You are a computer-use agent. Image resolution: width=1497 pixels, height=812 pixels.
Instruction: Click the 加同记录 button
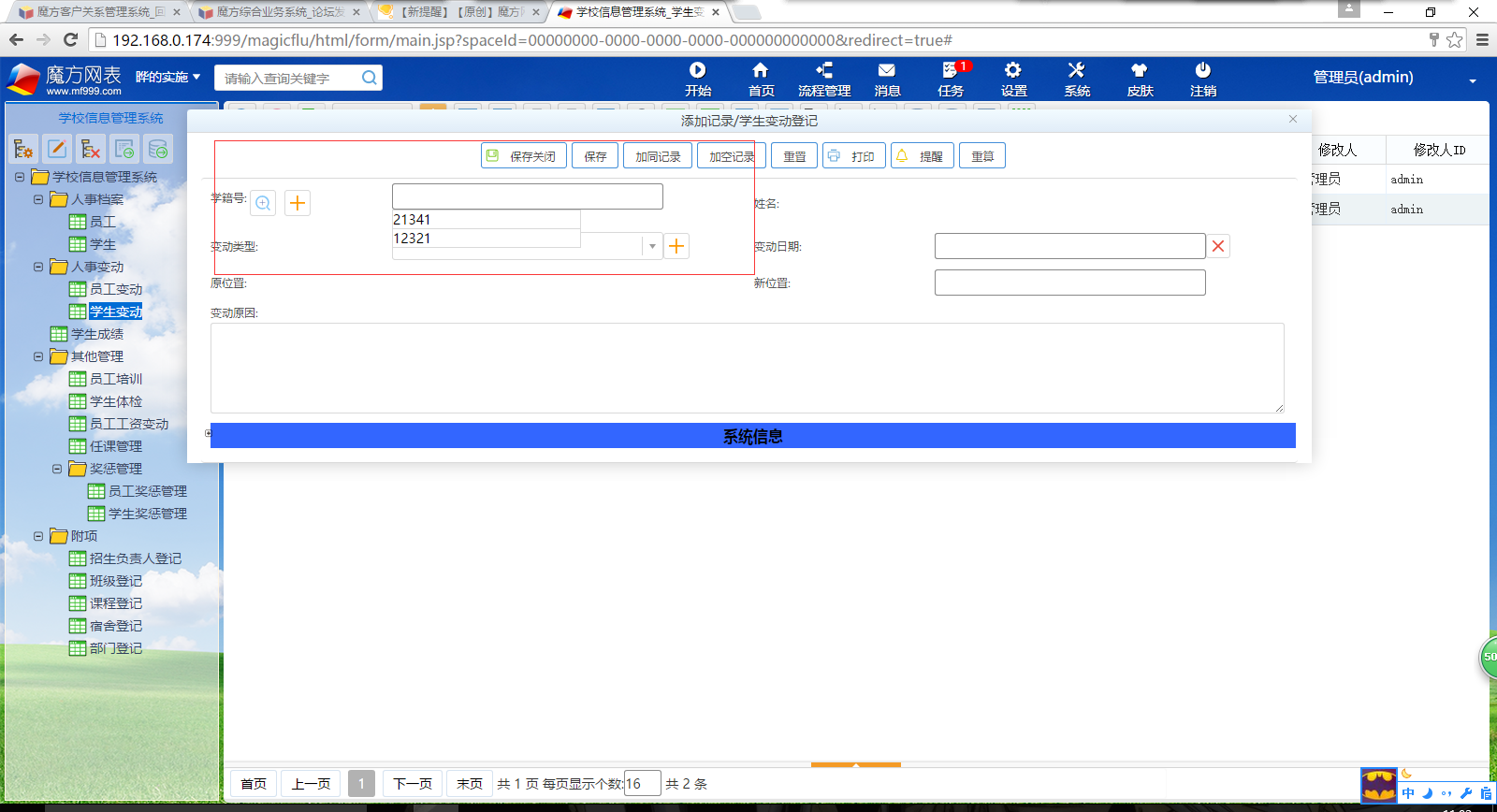coord(658,156)
